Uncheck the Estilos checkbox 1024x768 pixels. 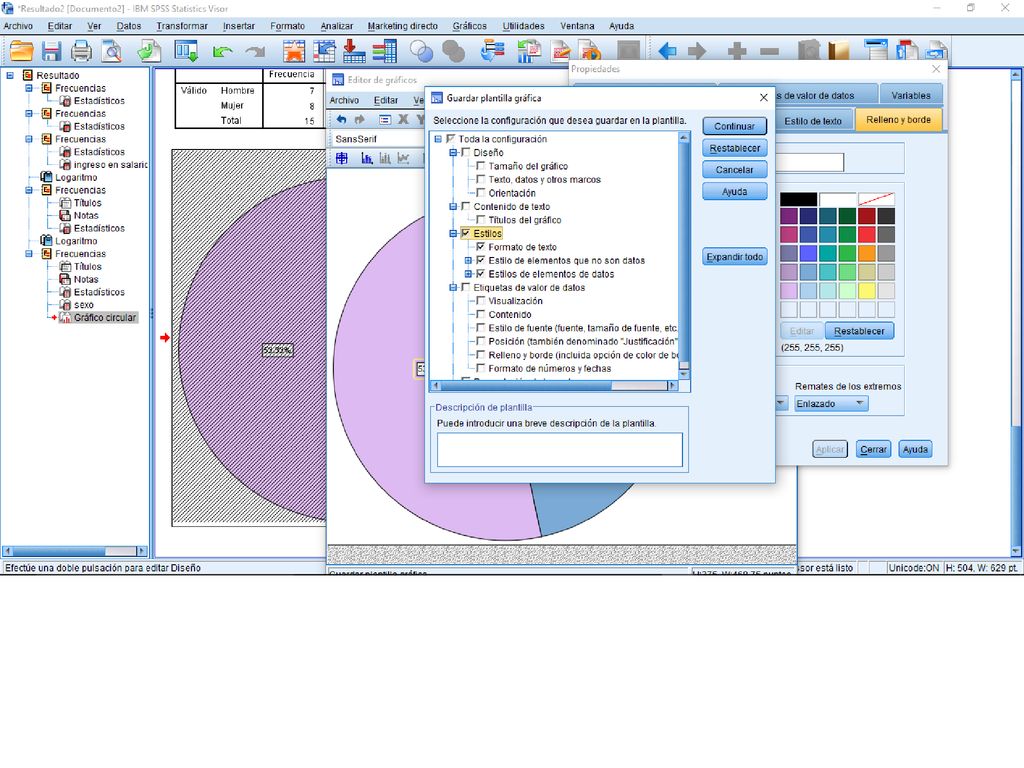(x=466, y=233)
